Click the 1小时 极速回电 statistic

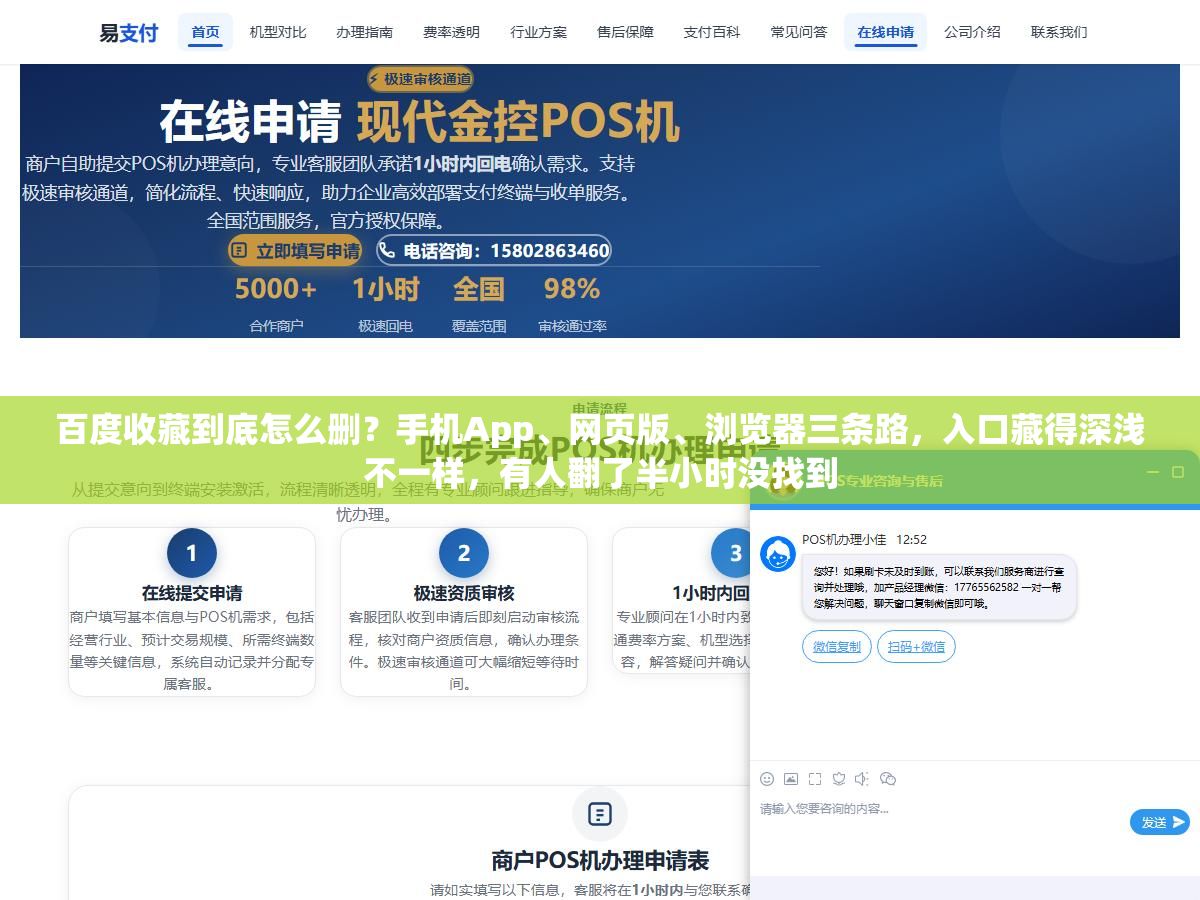tap(386, 304)
